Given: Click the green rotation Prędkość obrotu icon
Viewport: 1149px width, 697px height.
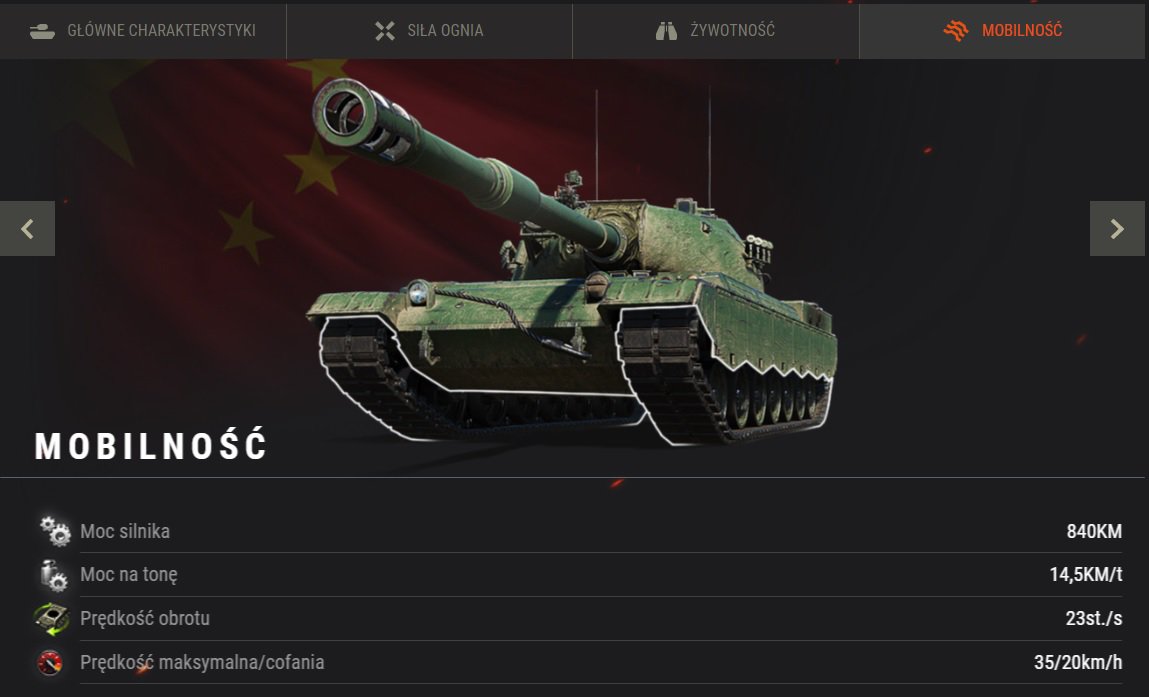Looking at the screenshot, I should pyautogui.click(x=52, y=619).
